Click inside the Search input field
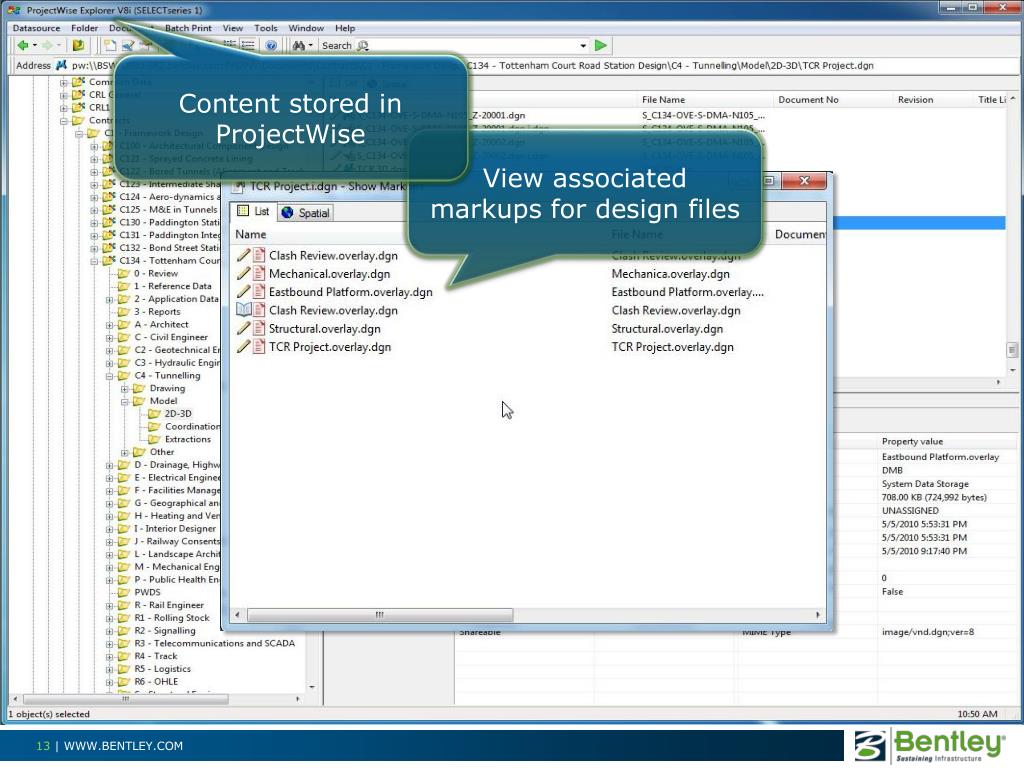 click(473, 46)
